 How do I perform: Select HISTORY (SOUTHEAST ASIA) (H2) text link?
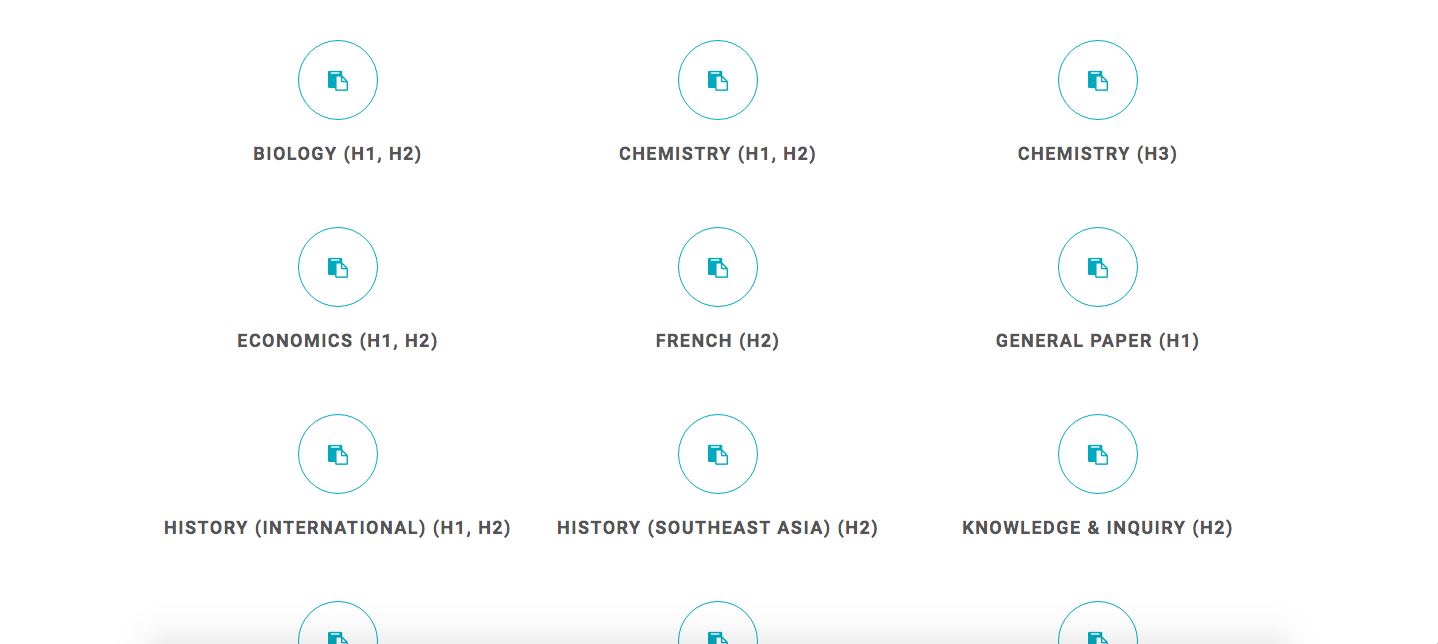coord(717,528)
